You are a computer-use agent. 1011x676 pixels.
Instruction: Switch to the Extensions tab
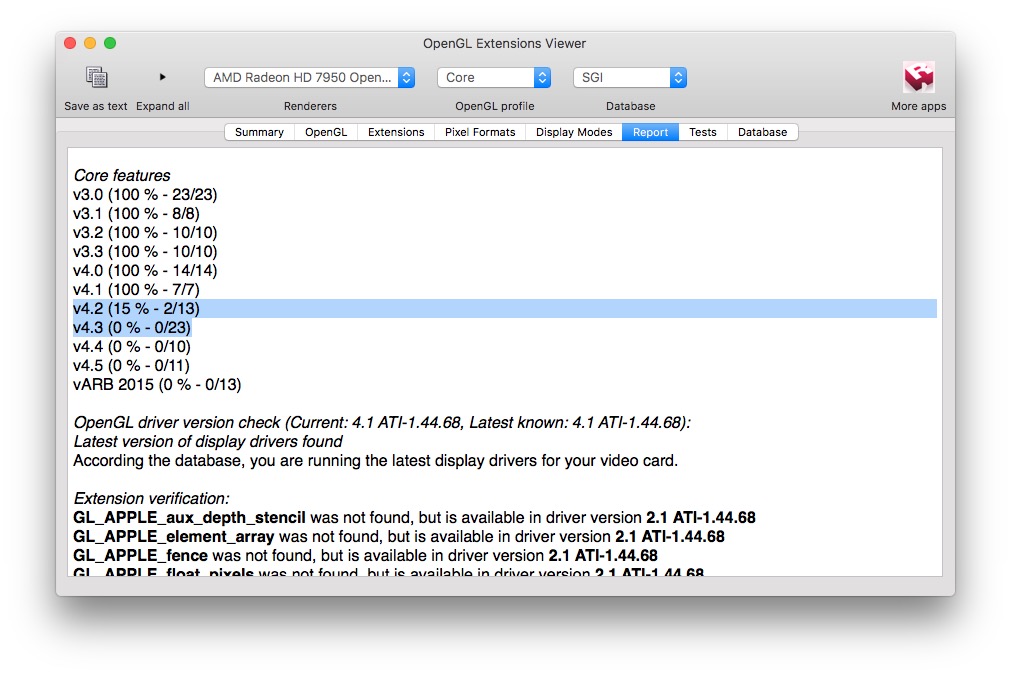tap(396, 132)
